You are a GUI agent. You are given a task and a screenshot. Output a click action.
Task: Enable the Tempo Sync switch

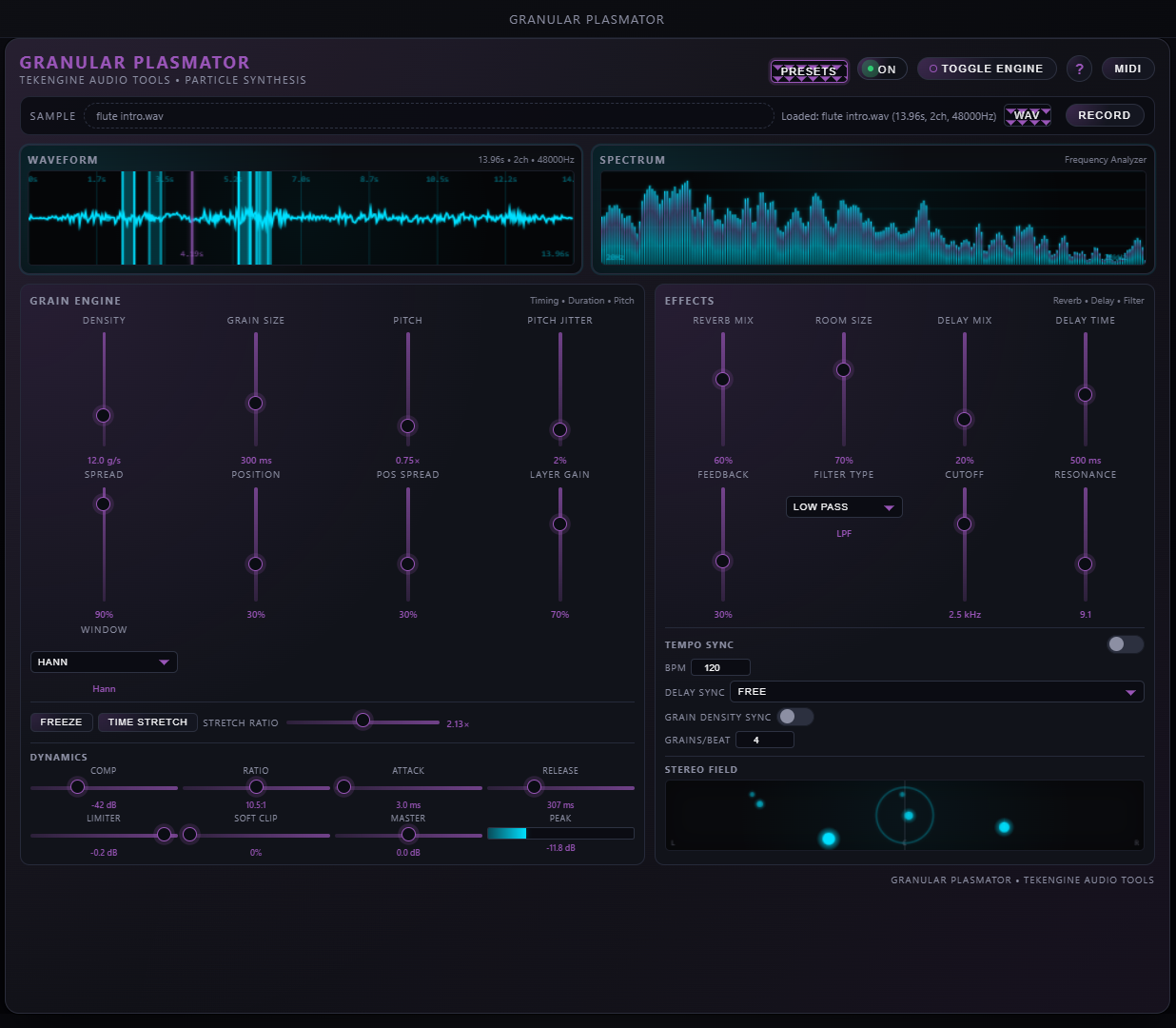click(x=1125, y=644)
